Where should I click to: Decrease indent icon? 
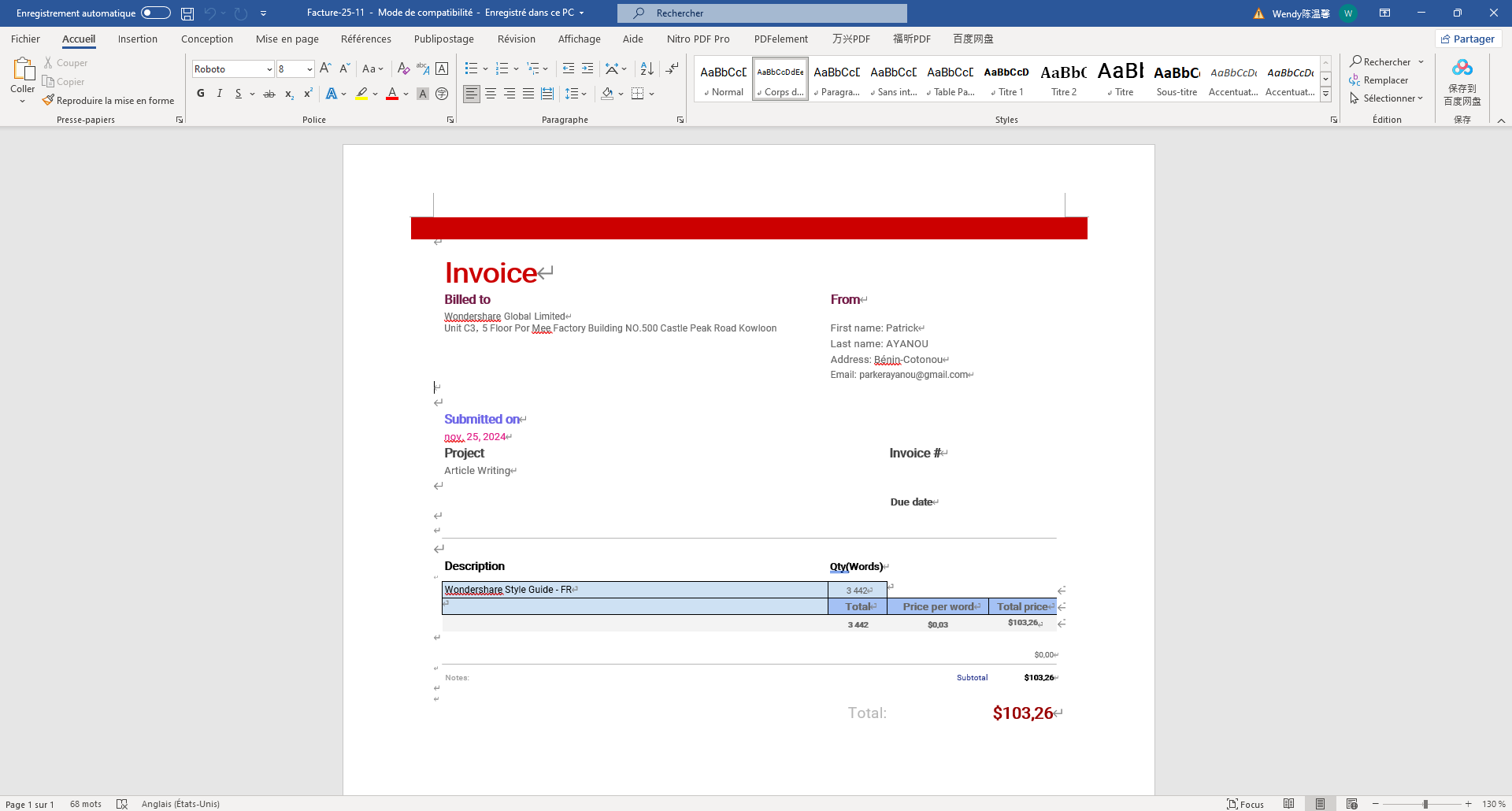point(569,69)
